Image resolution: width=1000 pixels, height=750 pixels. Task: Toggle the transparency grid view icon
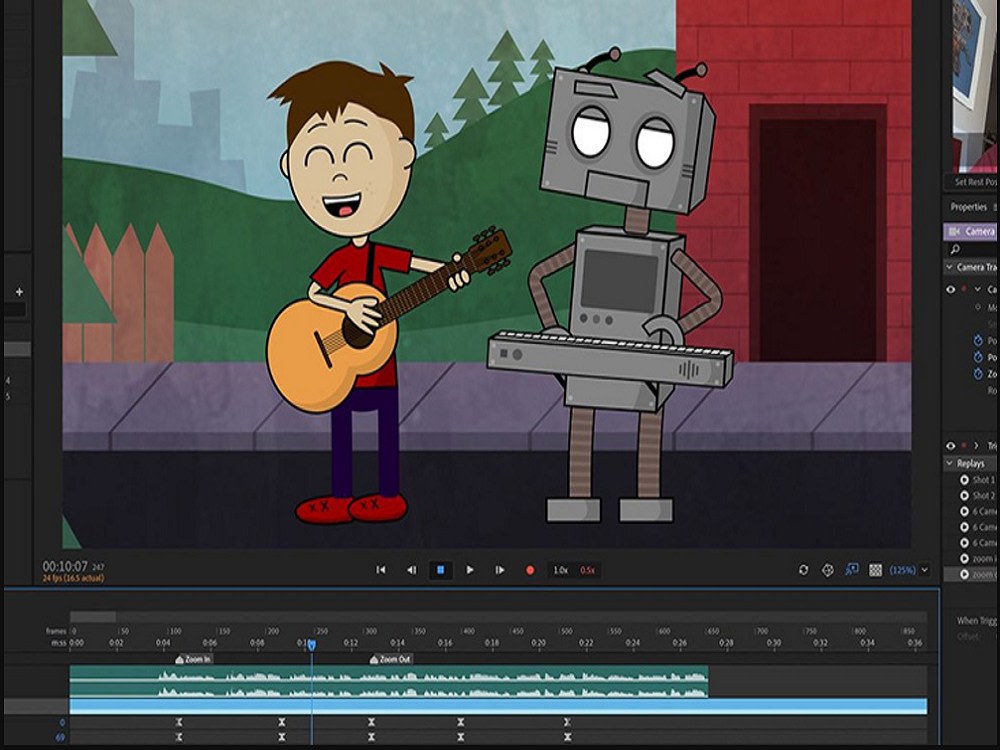[875, 570]
